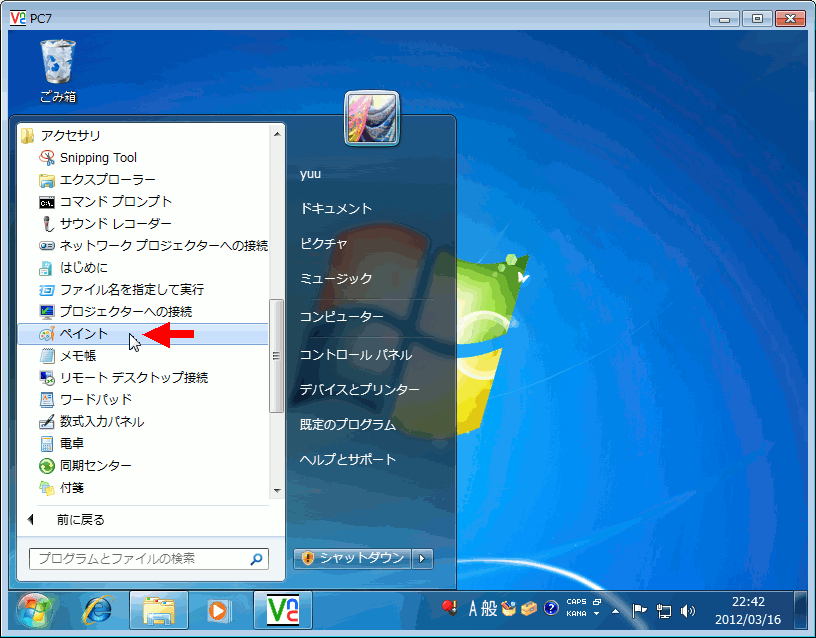Click 前に戻る to go back

80,519
